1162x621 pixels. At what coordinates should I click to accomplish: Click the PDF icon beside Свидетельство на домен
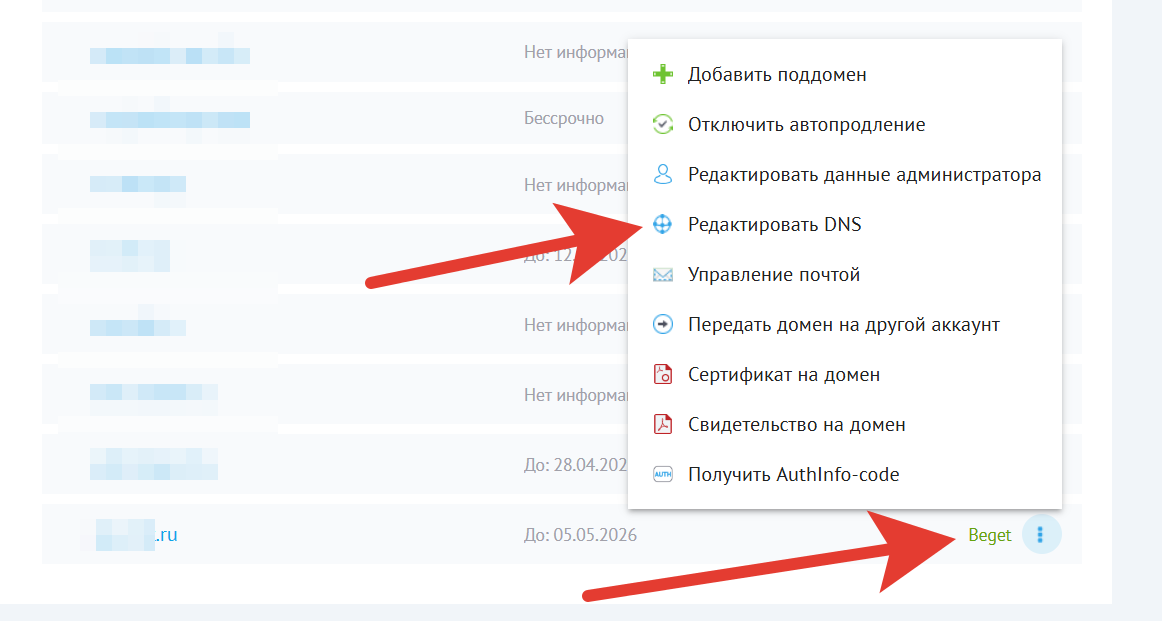tap(662, 425)
